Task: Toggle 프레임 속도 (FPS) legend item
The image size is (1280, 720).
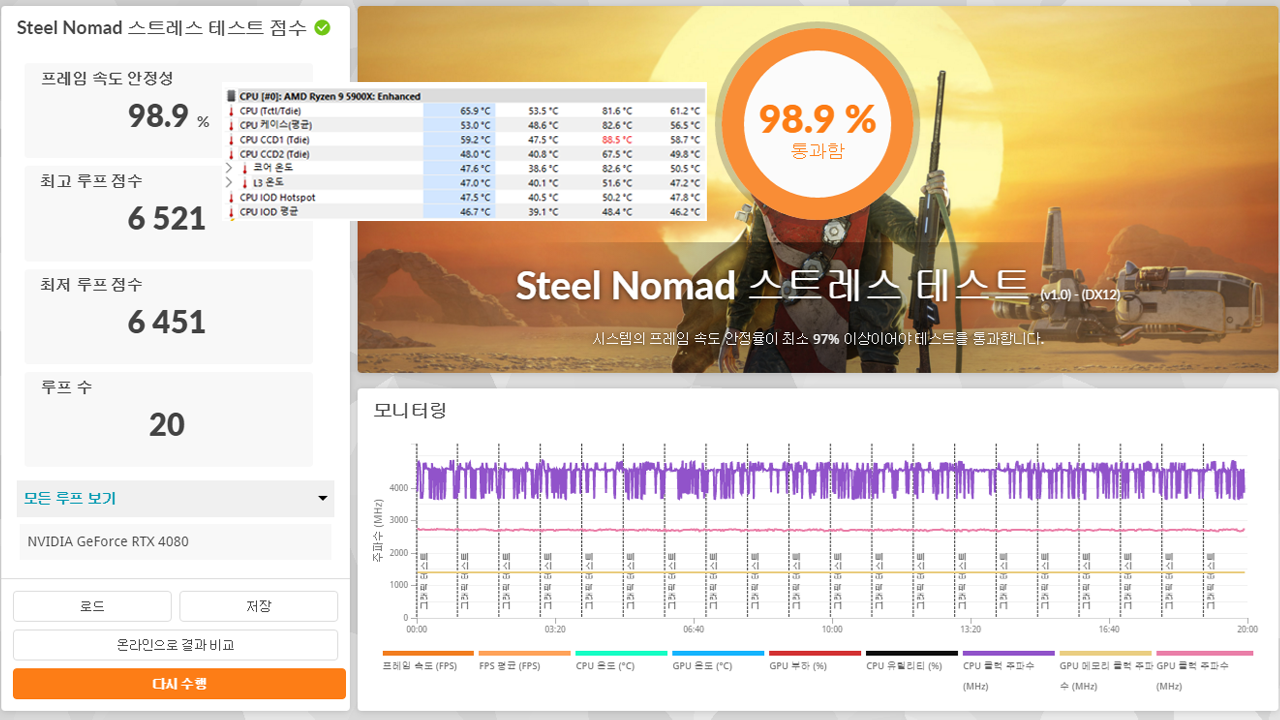Action: (427, 661)
